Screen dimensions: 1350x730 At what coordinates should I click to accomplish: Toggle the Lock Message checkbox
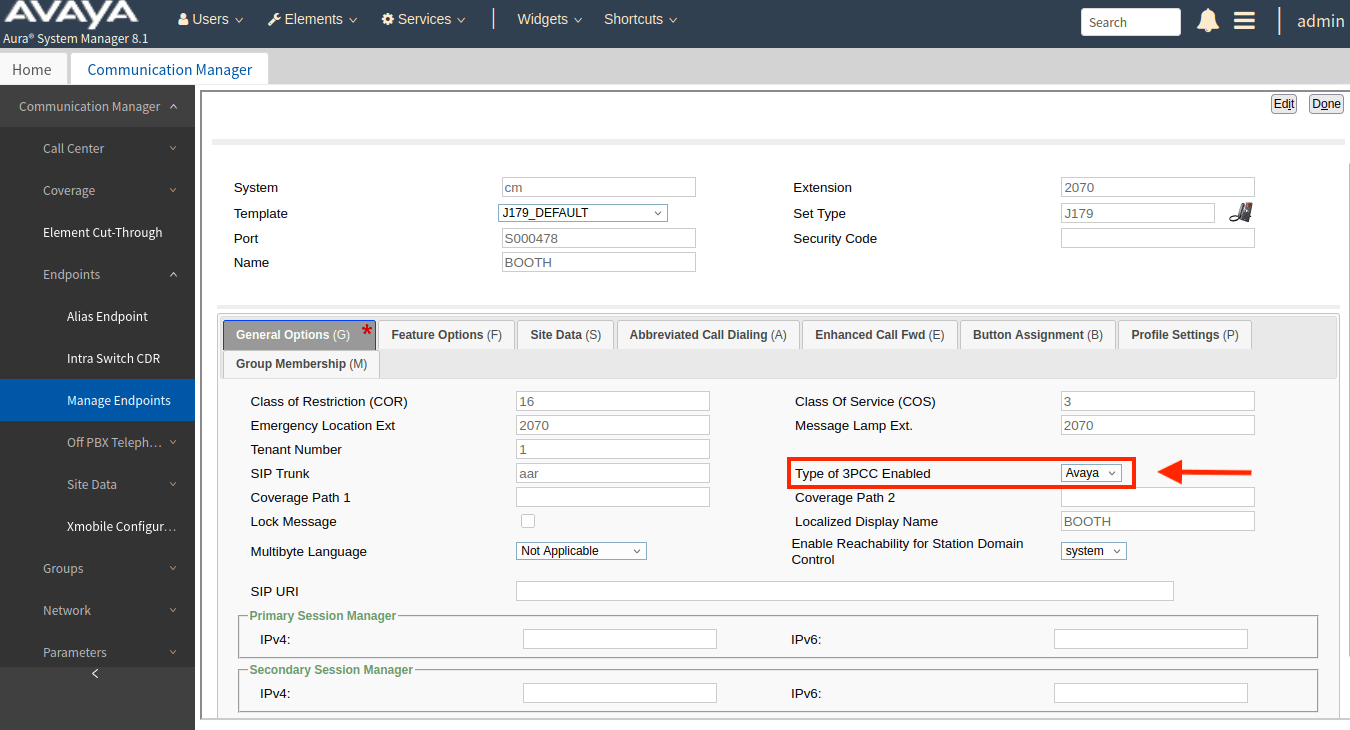528,521
